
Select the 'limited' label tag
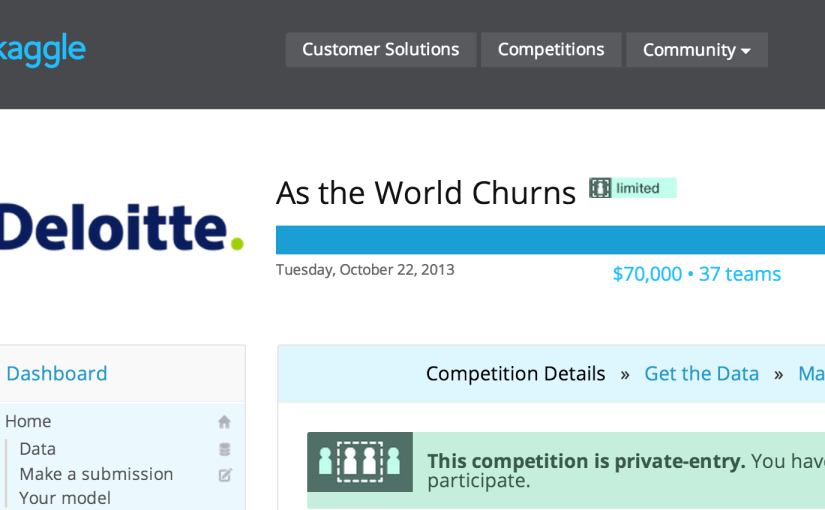tap(638, 188)
